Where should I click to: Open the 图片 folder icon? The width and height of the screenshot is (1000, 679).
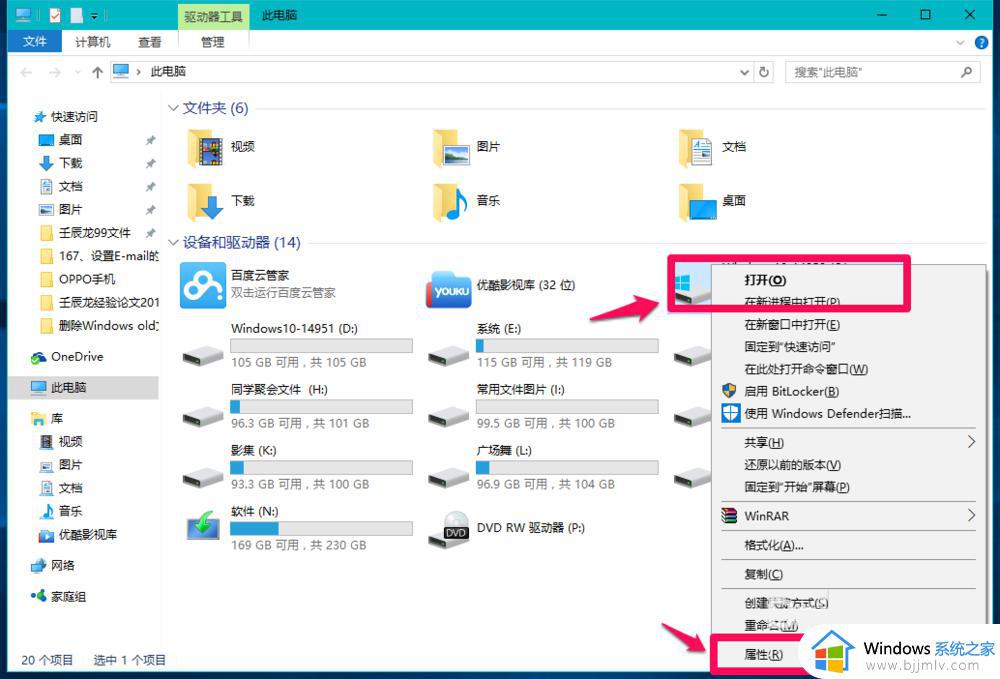coord(450,147)
